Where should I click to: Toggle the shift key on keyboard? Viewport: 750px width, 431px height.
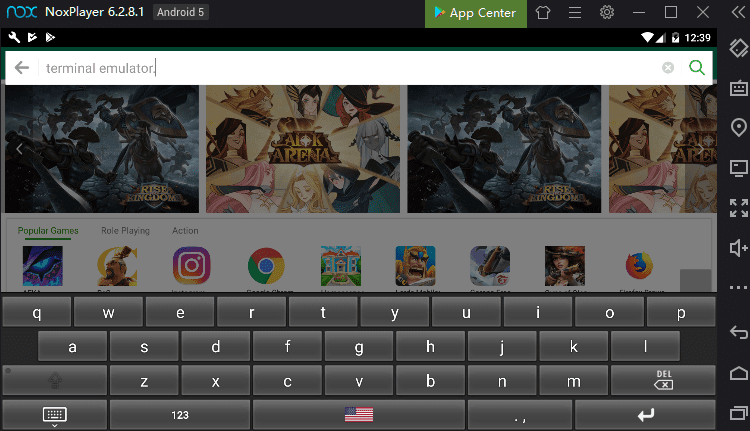[55, 381]
